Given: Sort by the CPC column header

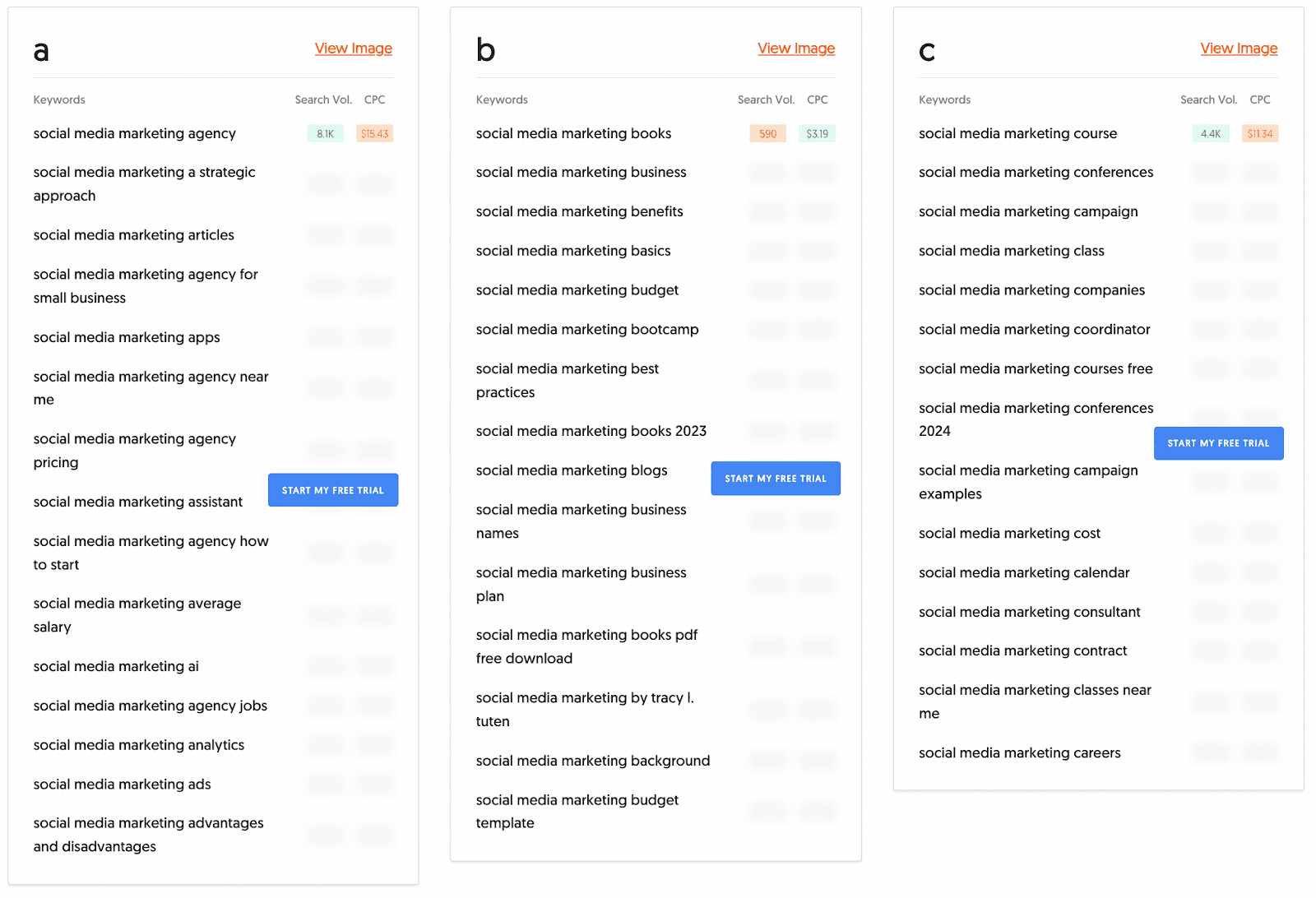Looking at the screenshot, I should tap(374, 100).
